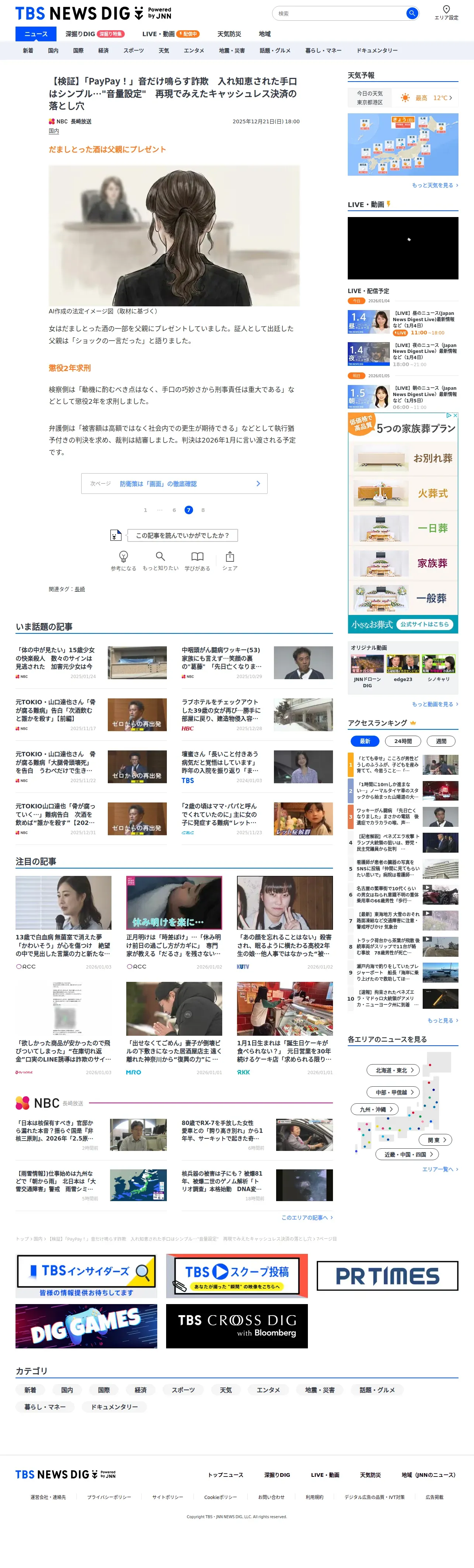Go to page 6 of article
Image resolution: width=474 pixels, height=1568 pixels.
174,510
